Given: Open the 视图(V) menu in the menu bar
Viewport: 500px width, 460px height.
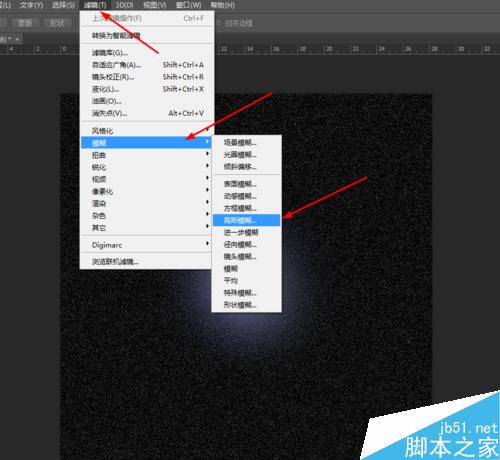Looking at the screenshot, I should click(x=154, y=5).
